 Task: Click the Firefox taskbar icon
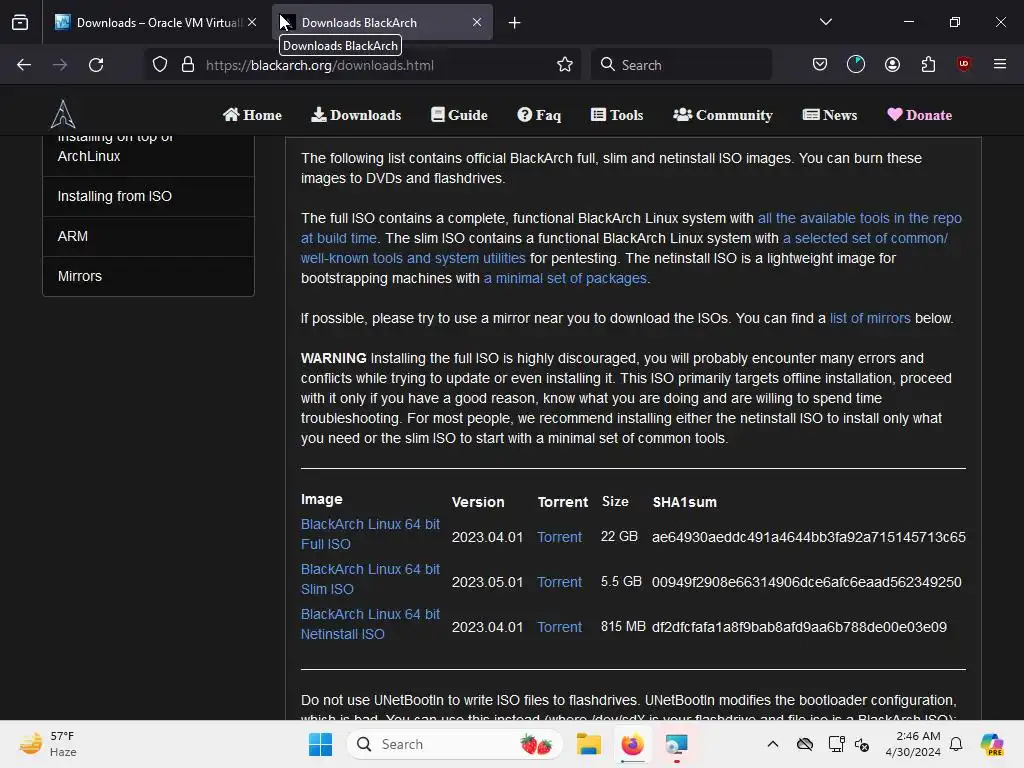point(632,744)
